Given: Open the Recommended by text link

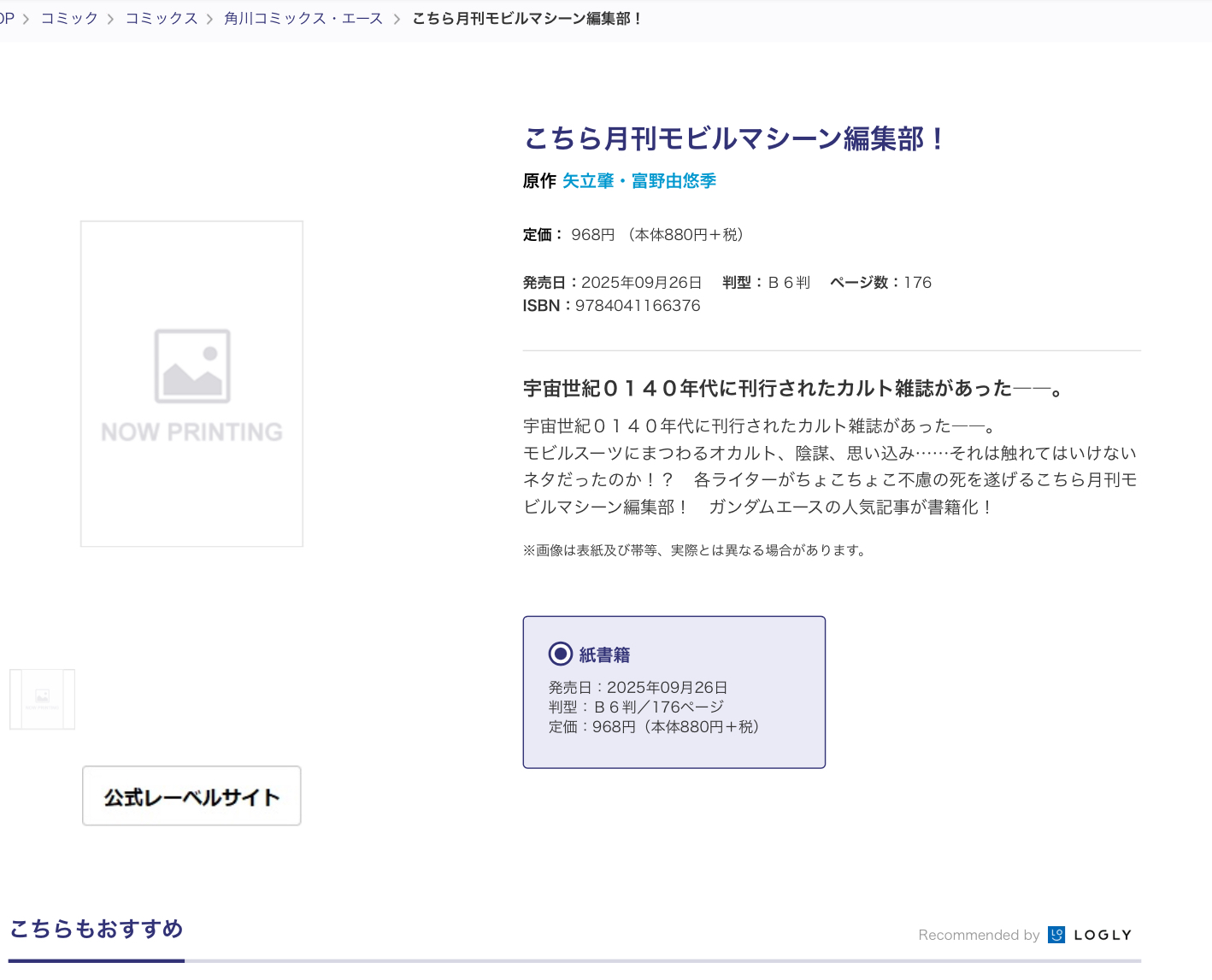Looking at the screenshot, I should point(979,935).
